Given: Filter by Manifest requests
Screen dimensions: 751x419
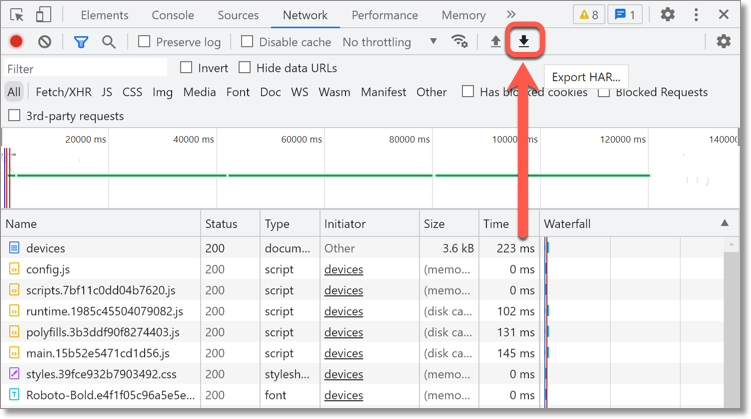Looking at the screenshot, I should click(x=384, y=92).
